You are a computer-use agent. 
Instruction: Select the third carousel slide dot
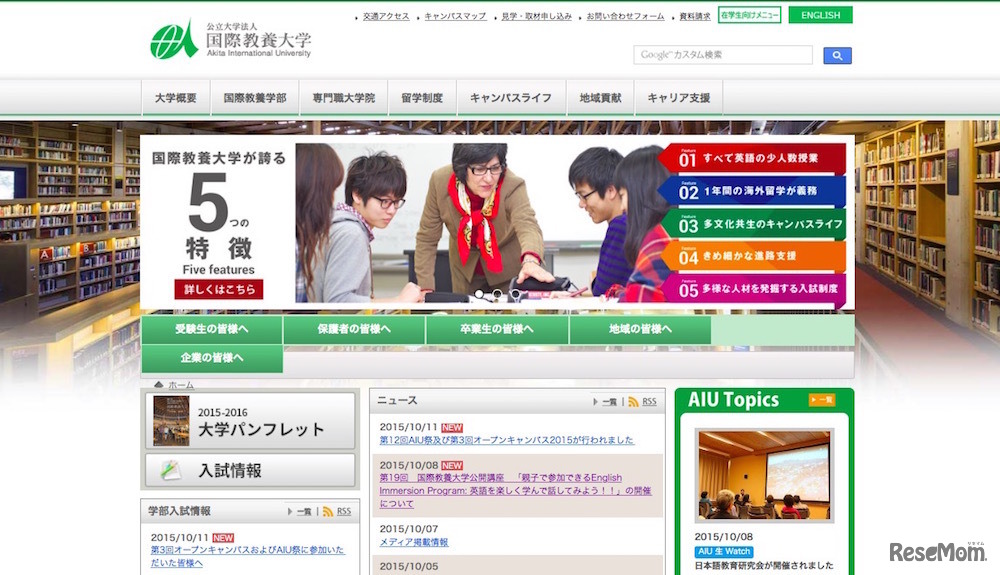click(x=515, y=294)
